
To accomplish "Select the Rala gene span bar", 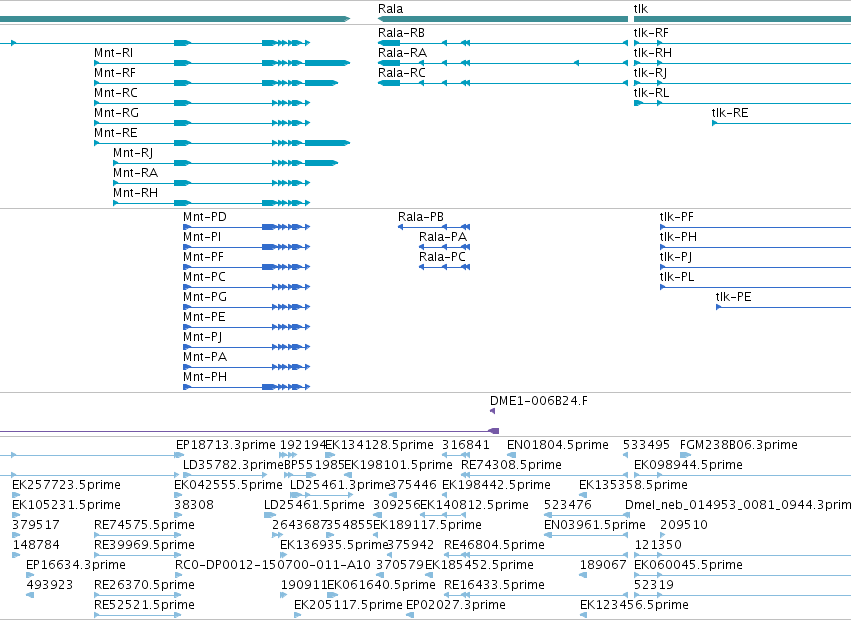I will coord(503,20).
